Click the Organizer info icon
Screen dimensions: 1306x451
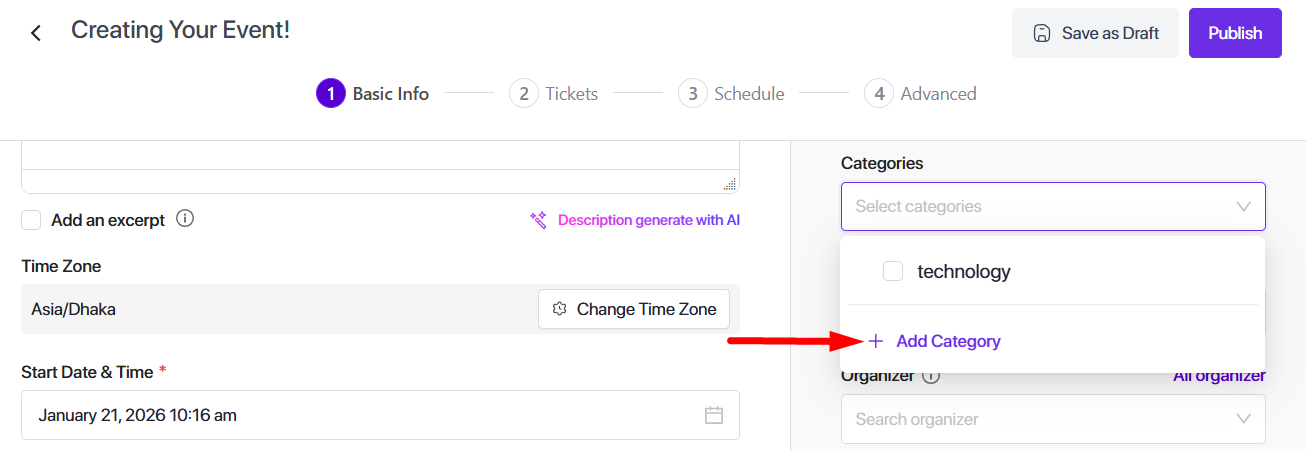931,376
